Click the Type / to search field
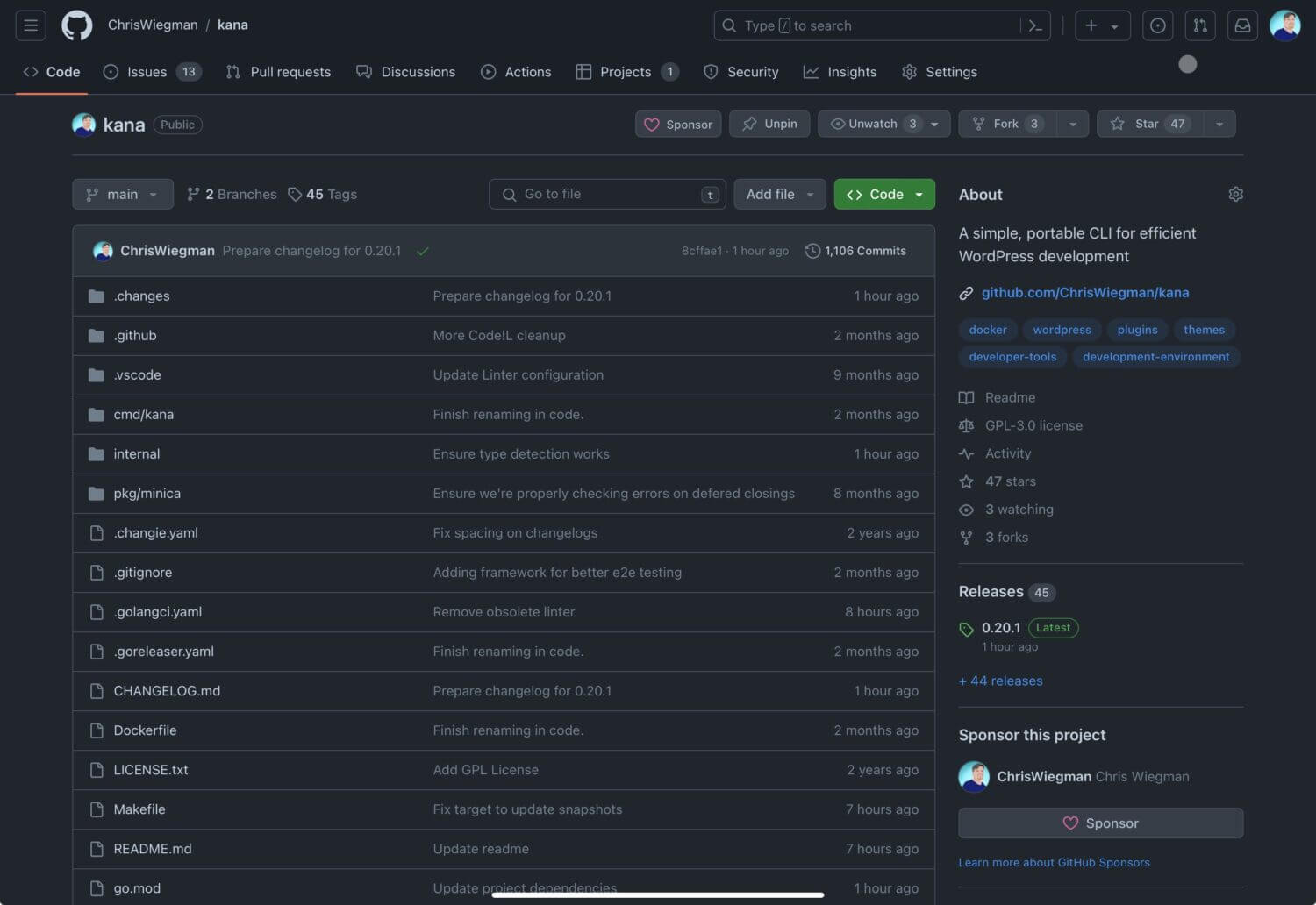This screenshot has height=905, width=1316. click(x=882, y=25)
